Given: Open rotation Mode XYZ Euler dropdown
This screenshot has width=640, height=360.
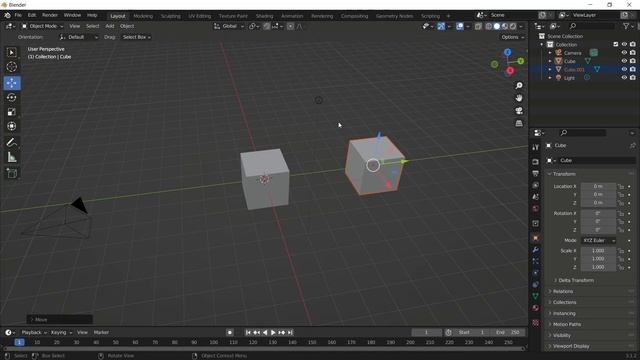Looking at the screenshot, I should (598, 240).
